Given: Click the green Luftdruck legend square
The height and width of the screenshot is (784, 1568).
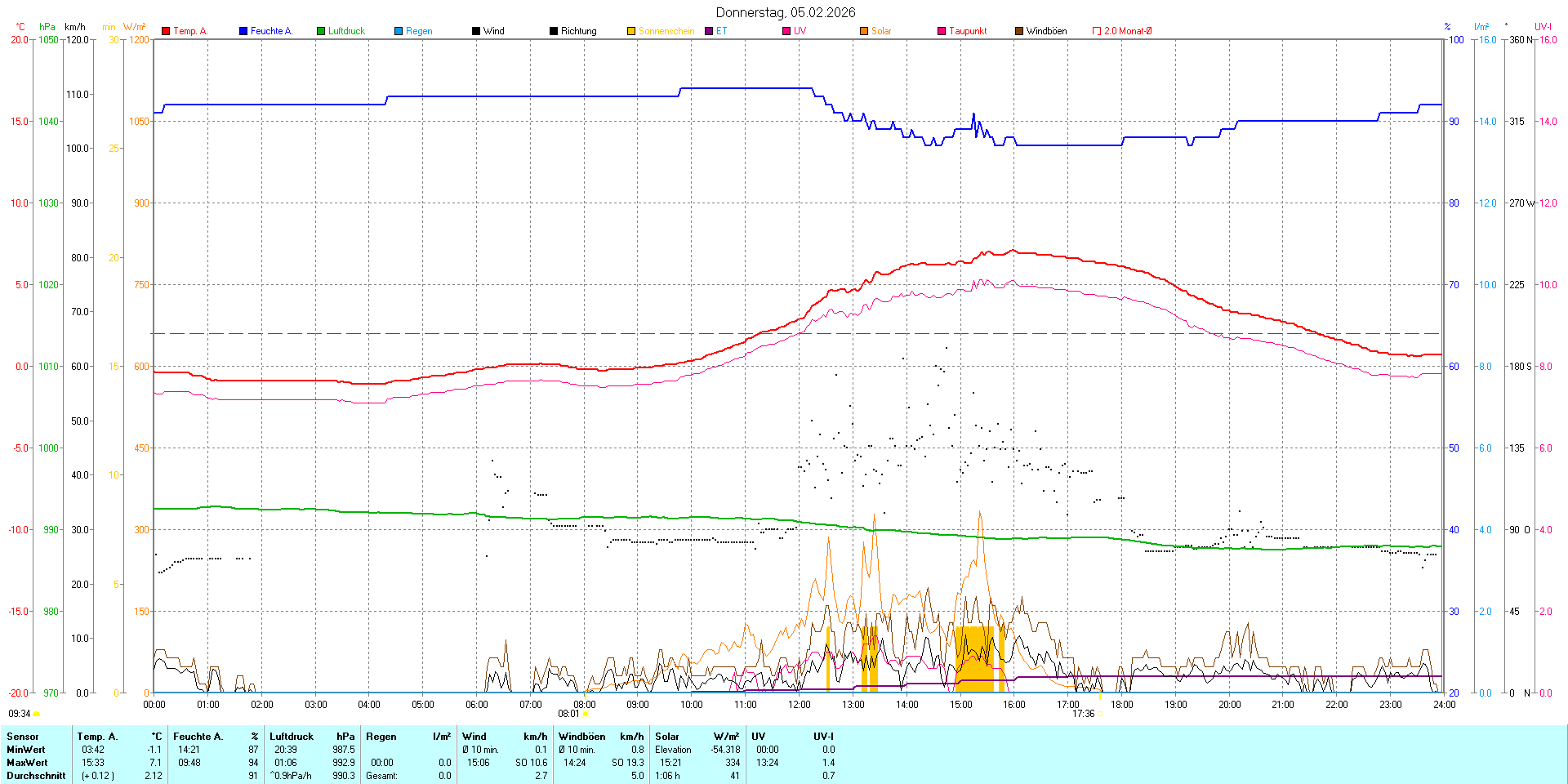Looking at the screenshot, I should pos(321,31).
